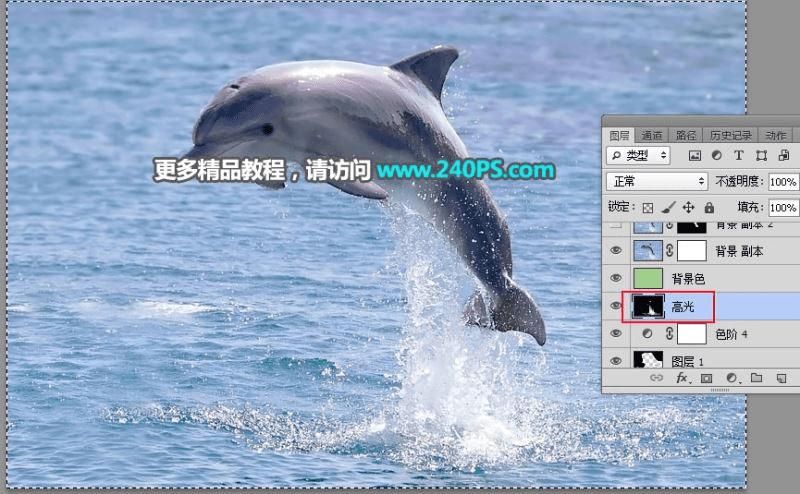Switch to the 历史记录 tab

(x=731, y=135)
